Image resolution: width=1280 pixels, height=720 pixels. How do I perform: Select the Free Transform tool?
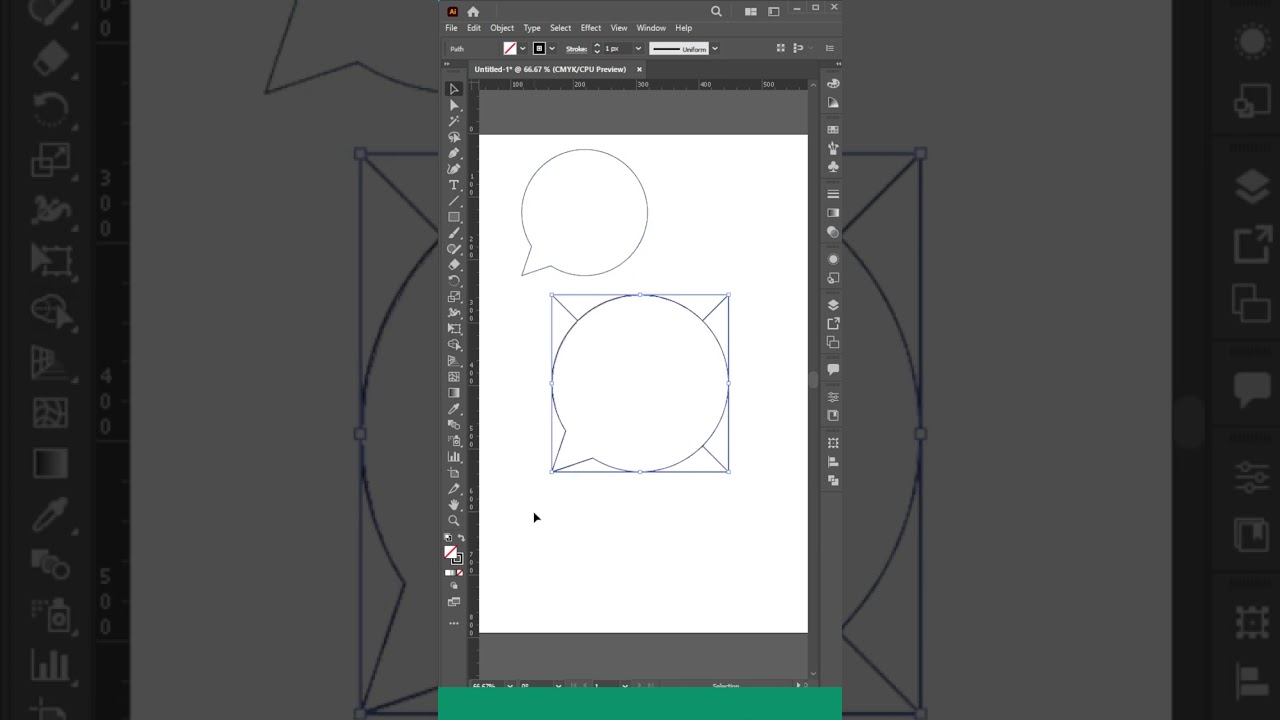coord(454,329)
